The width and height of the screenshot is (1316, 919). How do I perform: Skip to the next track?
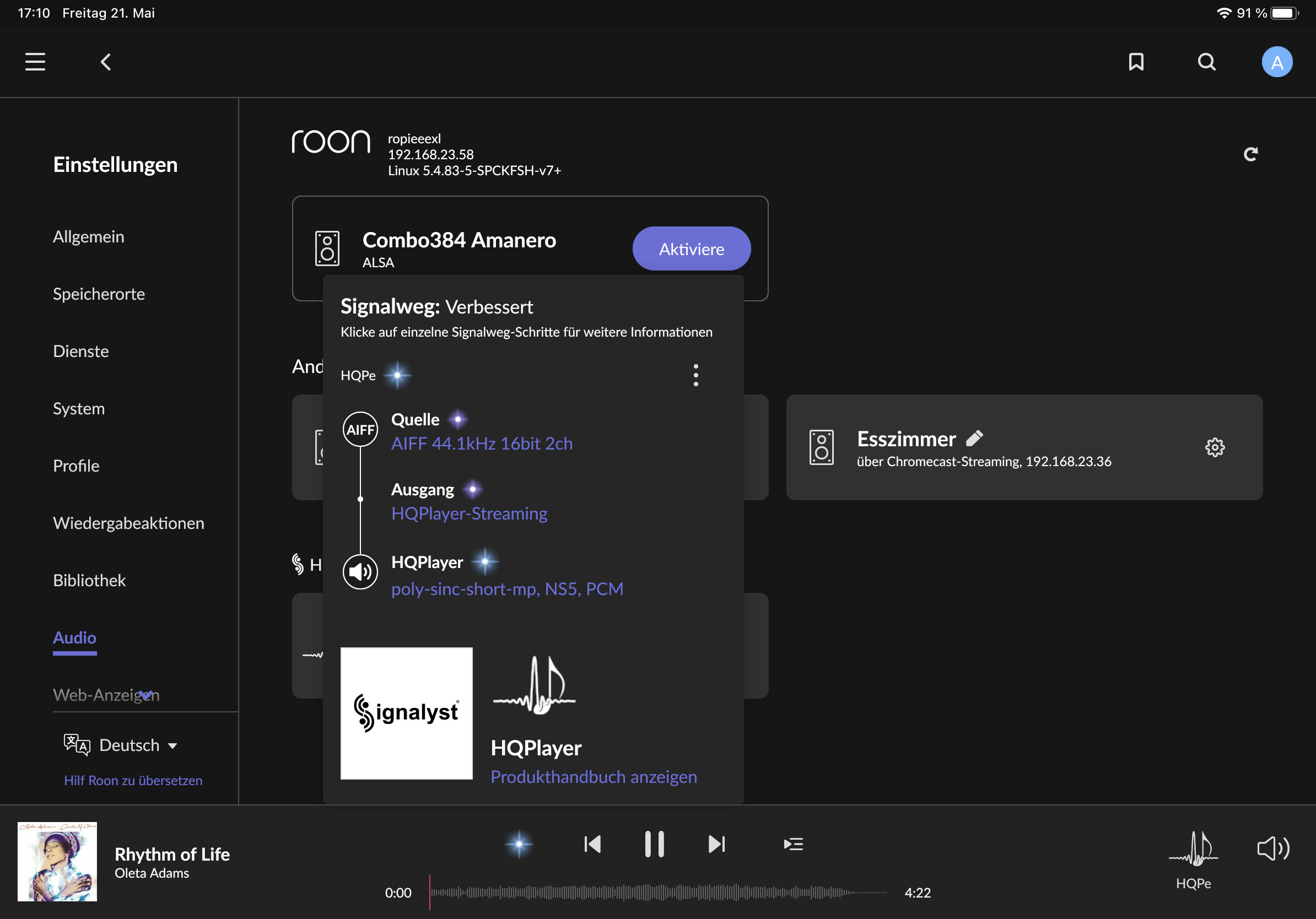(x=716, y=844)
